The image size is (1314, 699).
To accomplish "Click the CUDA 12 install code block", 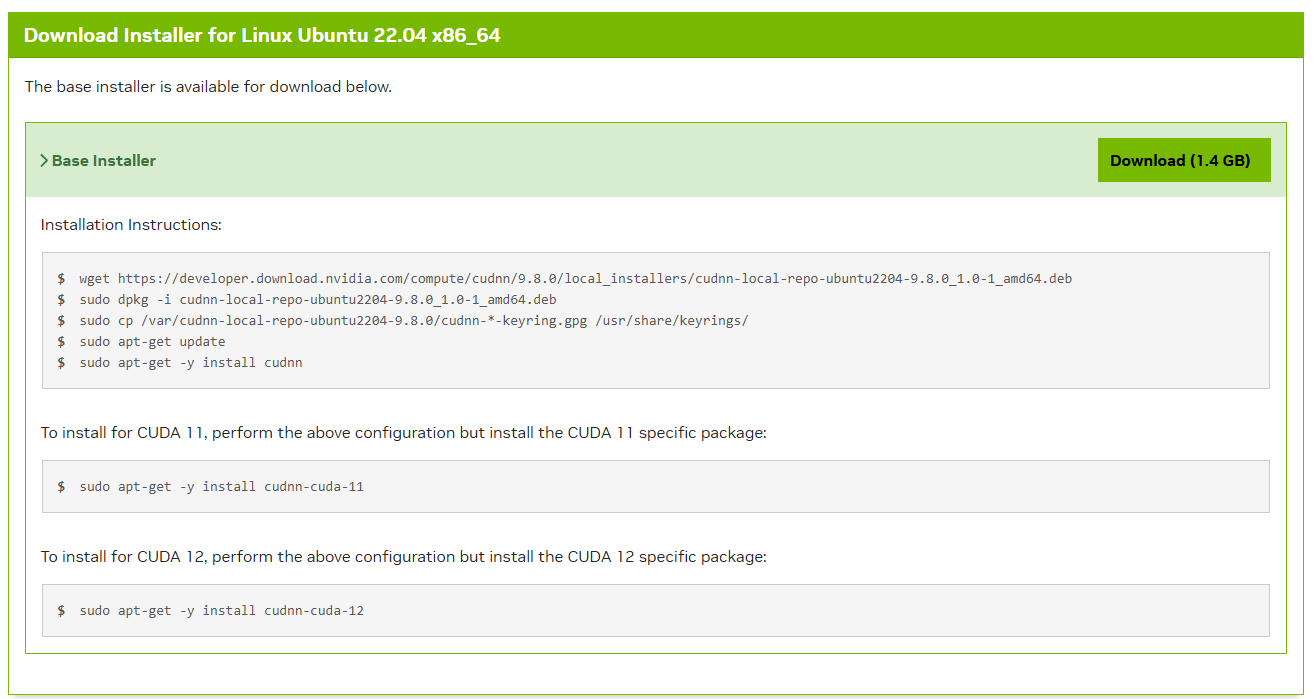I will (x=657, y=610).
